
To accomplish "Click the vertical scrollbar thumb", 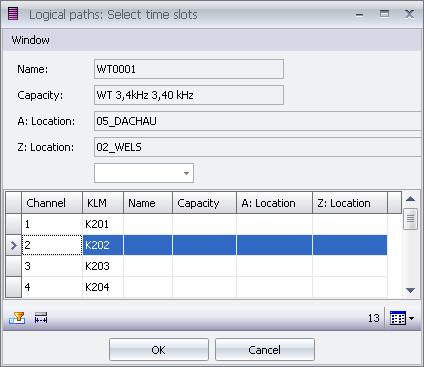I will click(410, 219).
